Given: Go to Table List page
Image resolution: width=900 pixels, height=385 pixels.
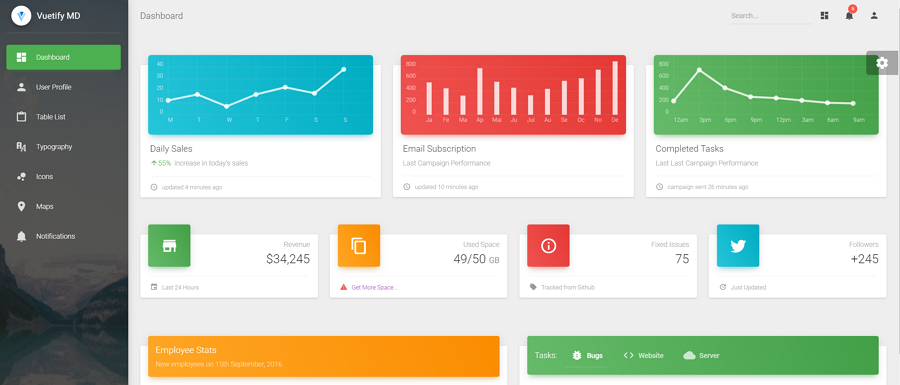Looking at the screenshot, I should [x=64, y=117].
